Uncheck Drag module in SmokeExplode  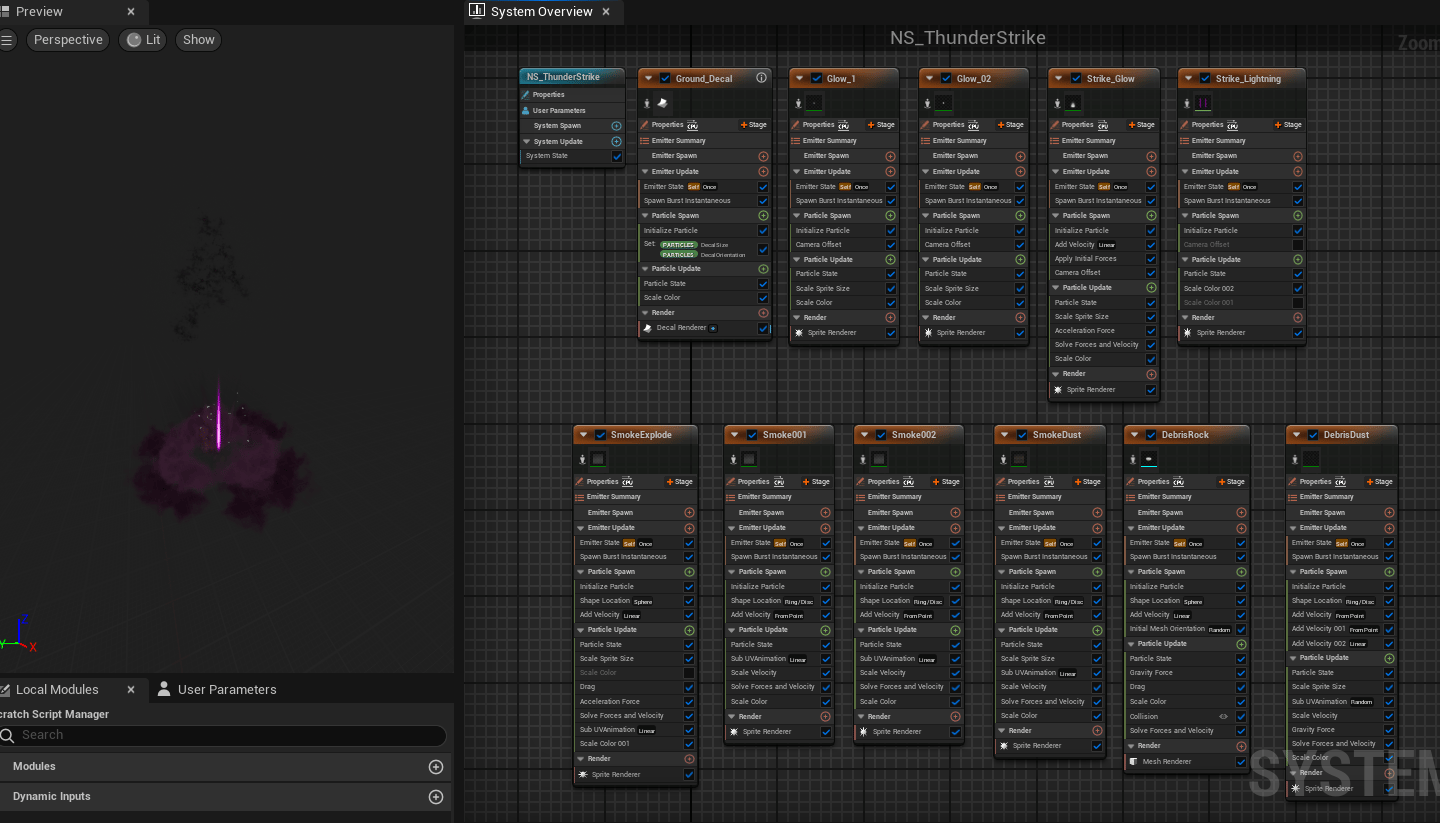click(689, 687)
